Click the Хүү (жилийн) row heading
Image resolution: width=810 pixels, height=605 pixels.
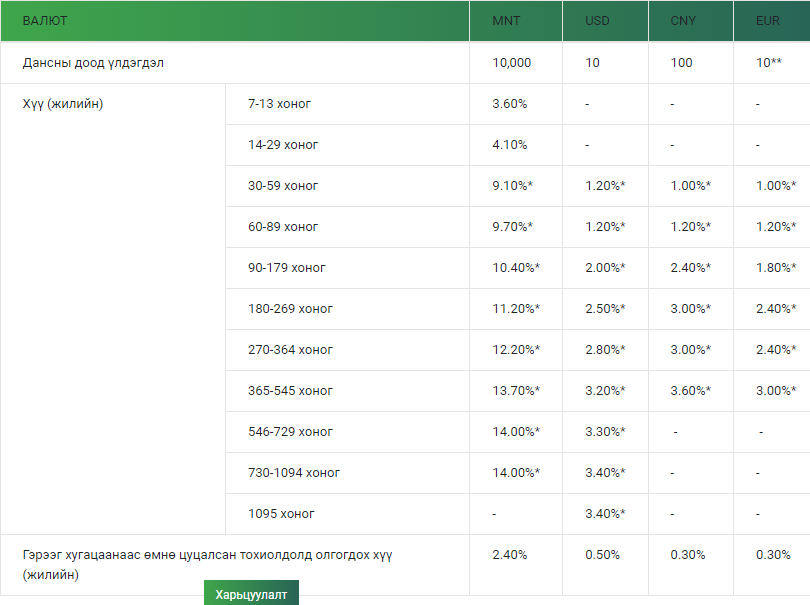click(63, 104)
